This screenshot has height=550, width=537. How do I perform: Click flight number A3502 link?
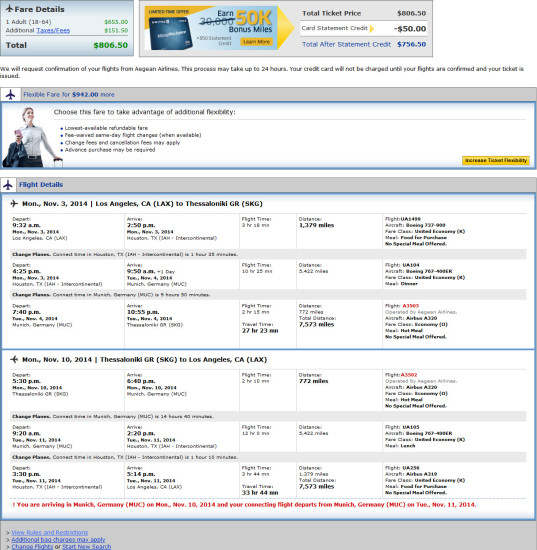click(409, 375)
